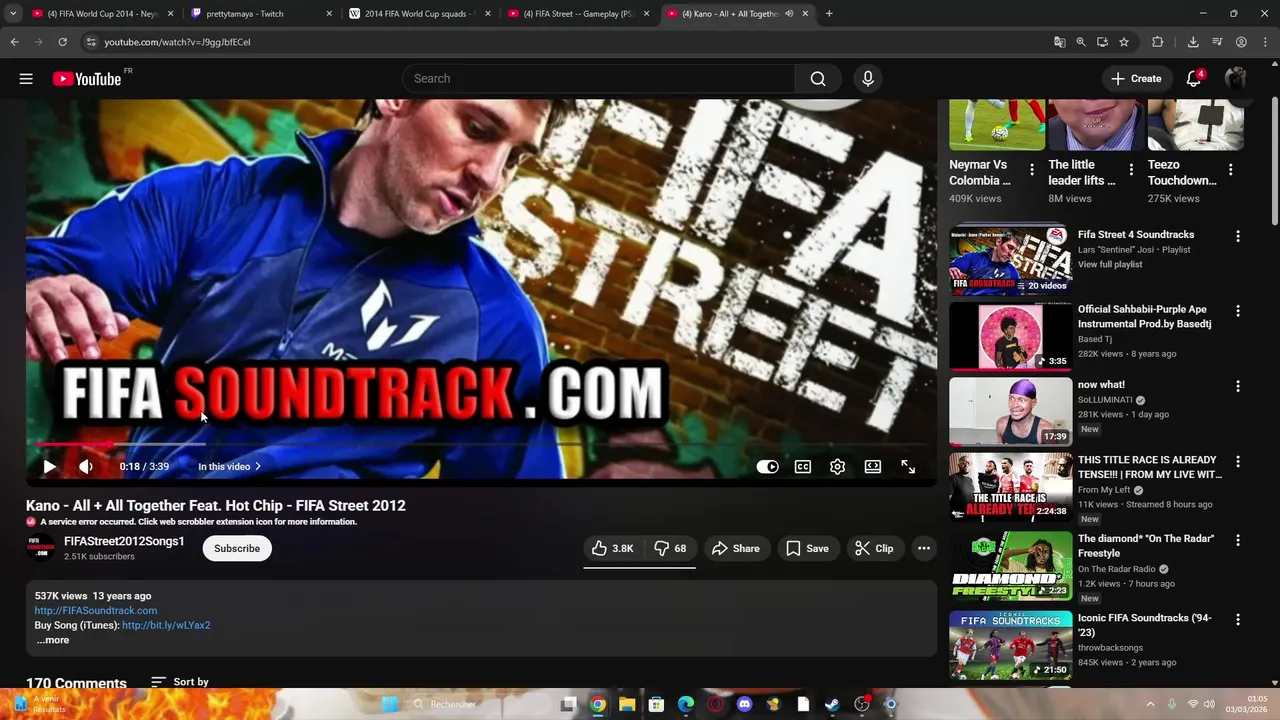Screen dimensions: 1280x720
Task: Open the Chrome three-dot menu
Action: coord(1265,42)
